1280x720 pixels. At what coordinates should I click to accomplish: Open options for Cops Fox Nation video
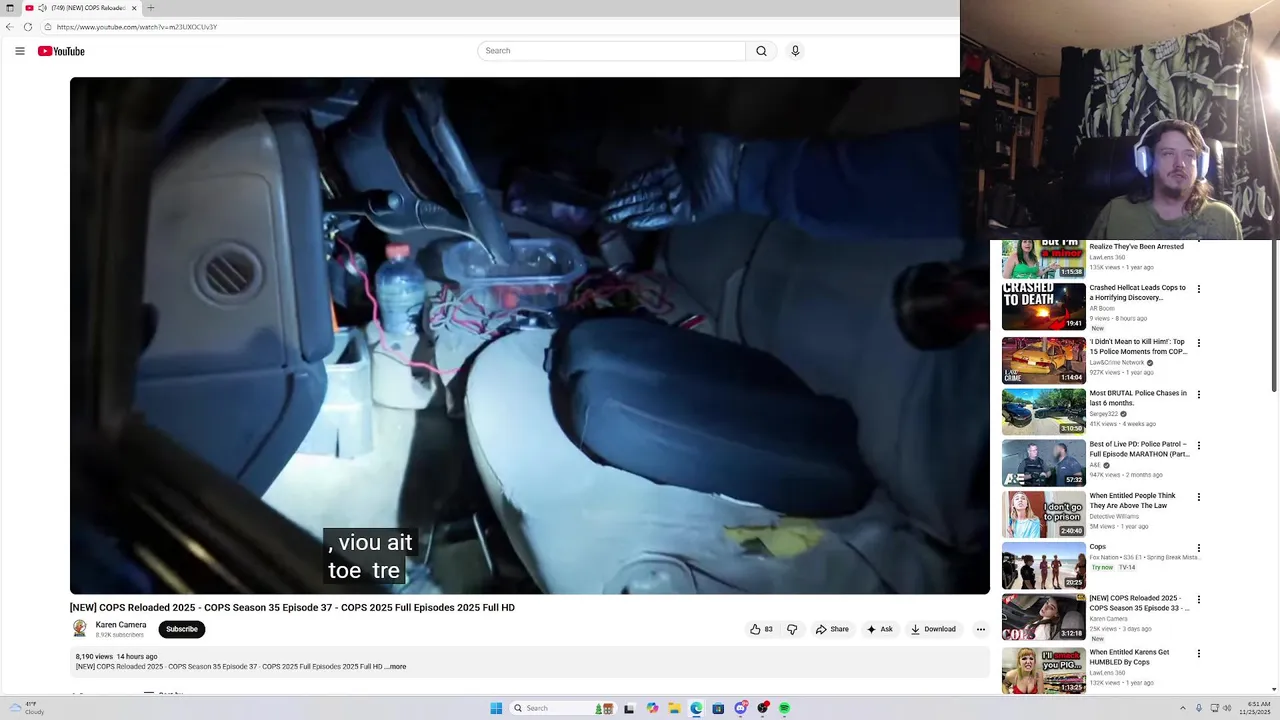point(1199,548)
